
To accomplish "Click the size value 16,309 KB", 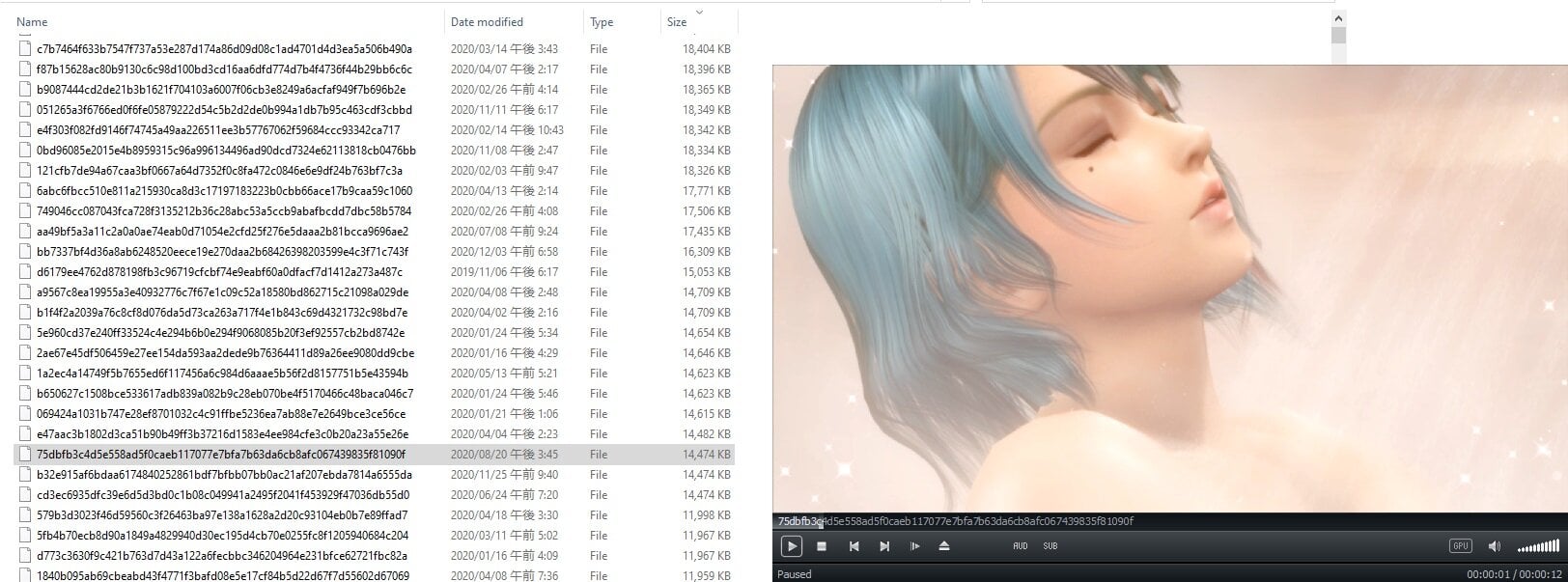I will coord(706,252).
